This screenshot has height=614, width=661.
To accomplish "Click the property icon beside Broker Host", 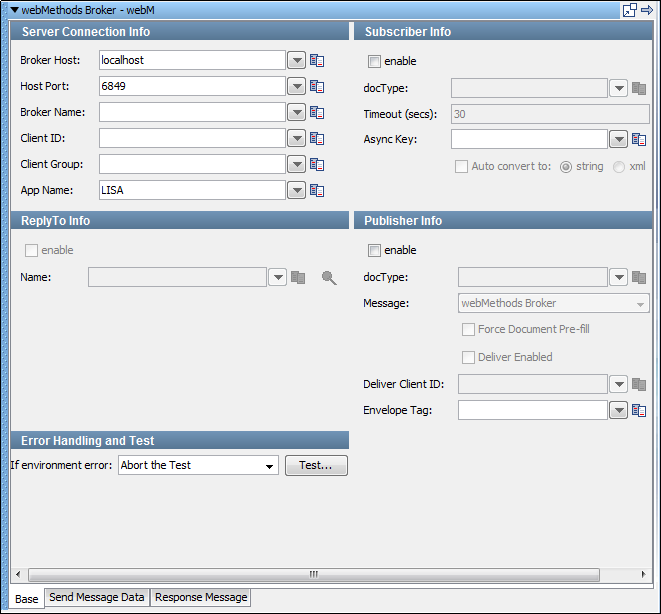I will point(317,60).
